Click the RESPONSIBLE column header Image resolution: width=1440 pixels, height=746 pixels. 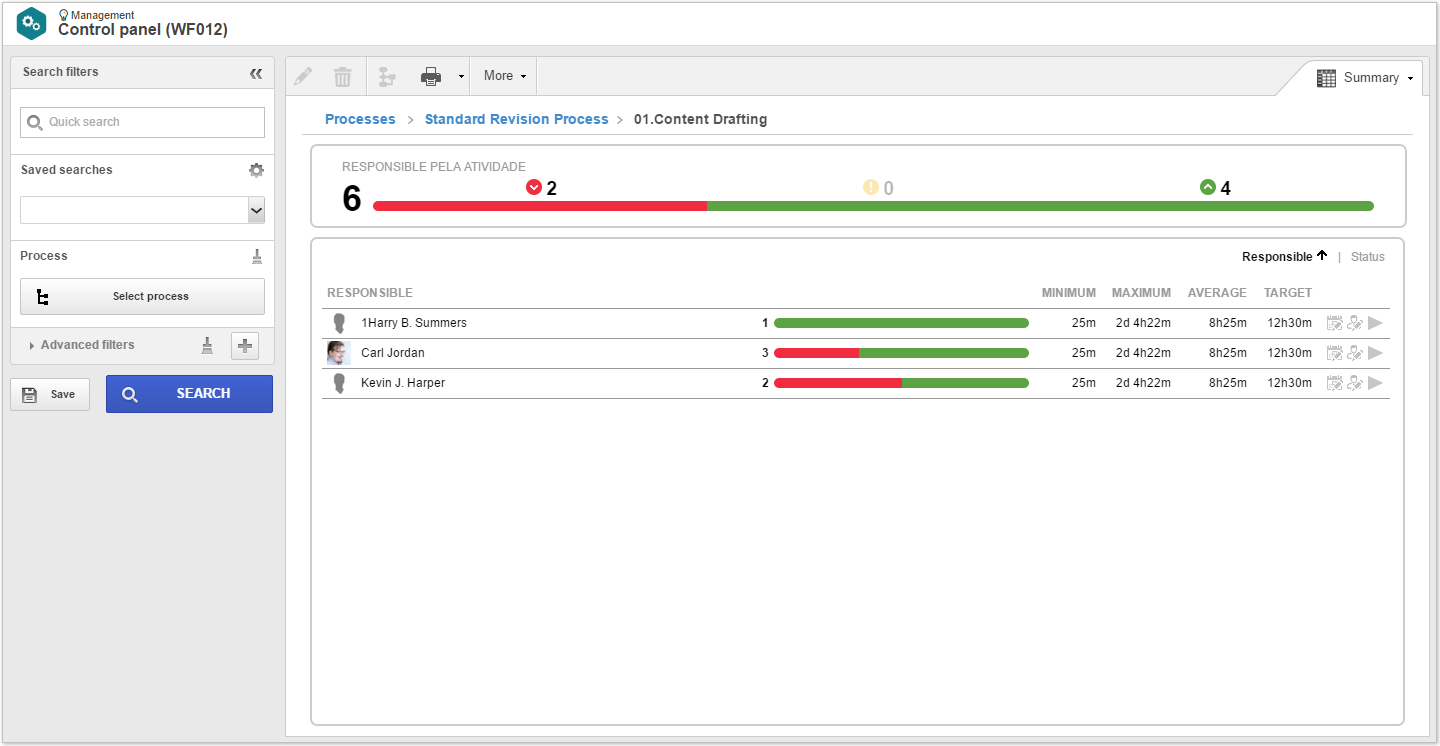pos(370,293)
